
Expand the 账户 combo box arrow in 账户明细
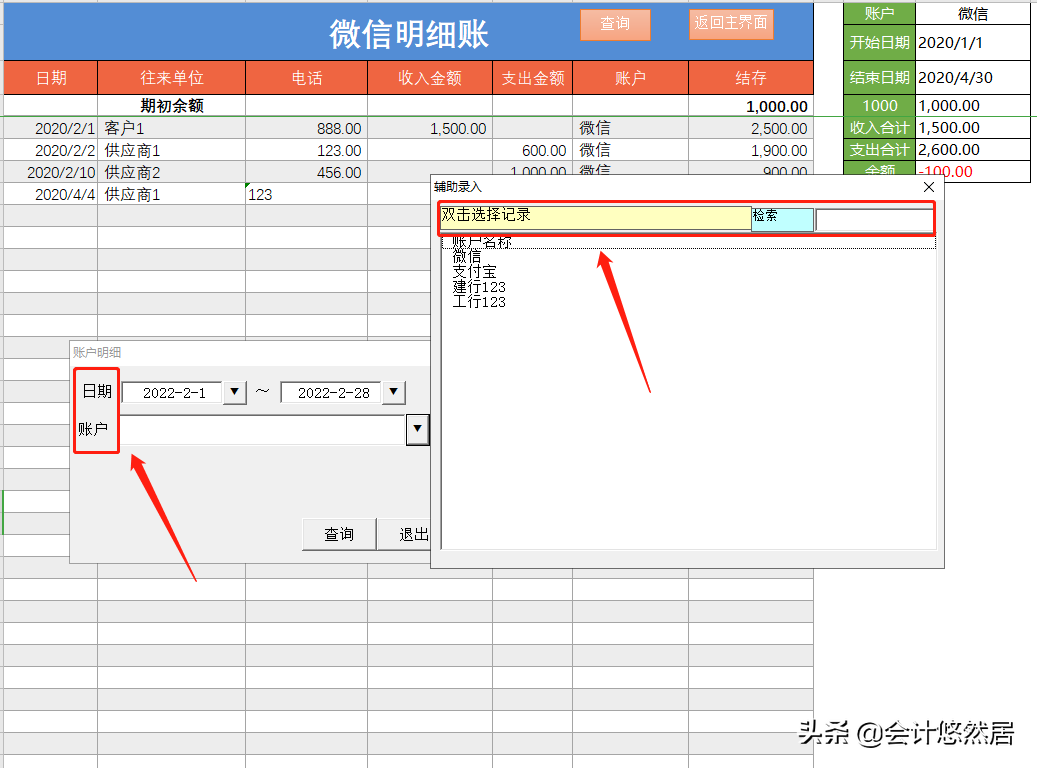pyautogui.click(x=417, y=430)
